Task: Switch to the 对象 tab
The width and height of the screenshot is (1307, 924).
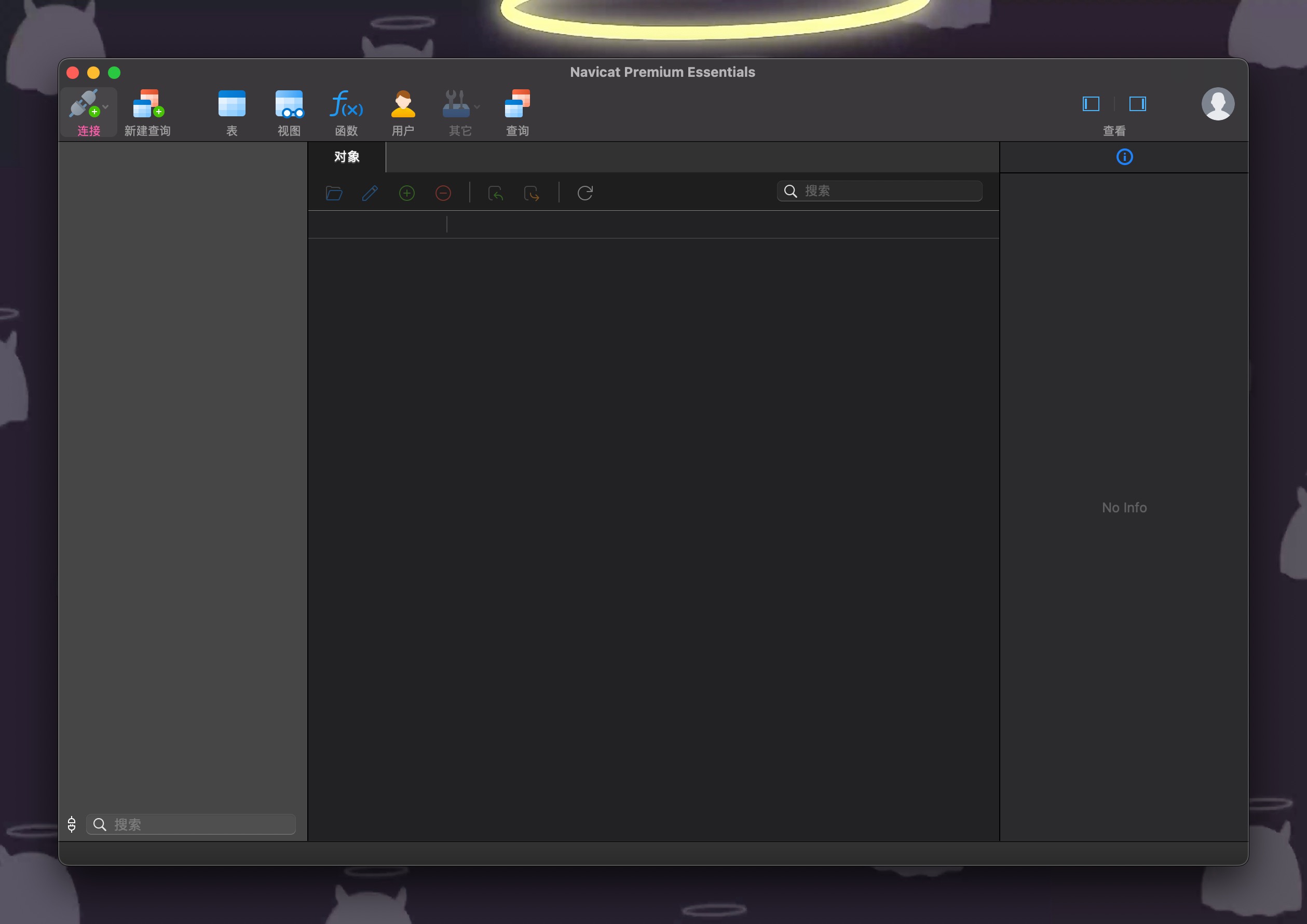Action: coord(346,157)
